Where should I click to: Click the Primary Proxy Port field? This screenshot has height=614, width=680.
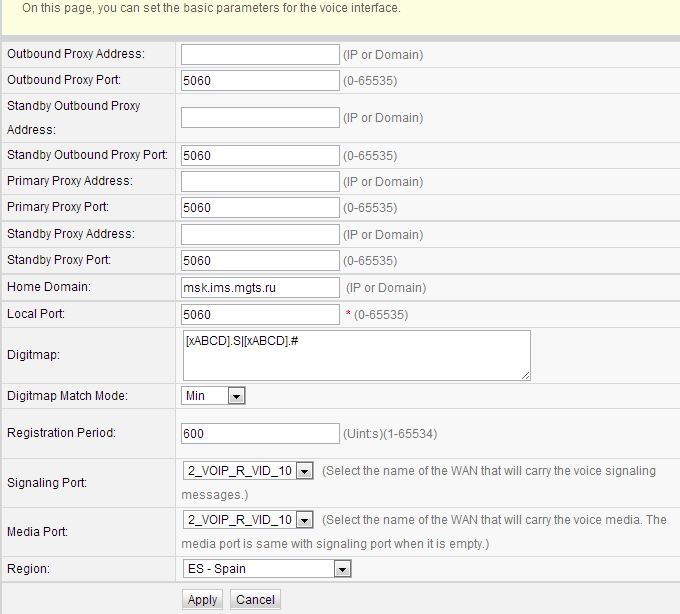pyautogui.click(x=260, y=207)
